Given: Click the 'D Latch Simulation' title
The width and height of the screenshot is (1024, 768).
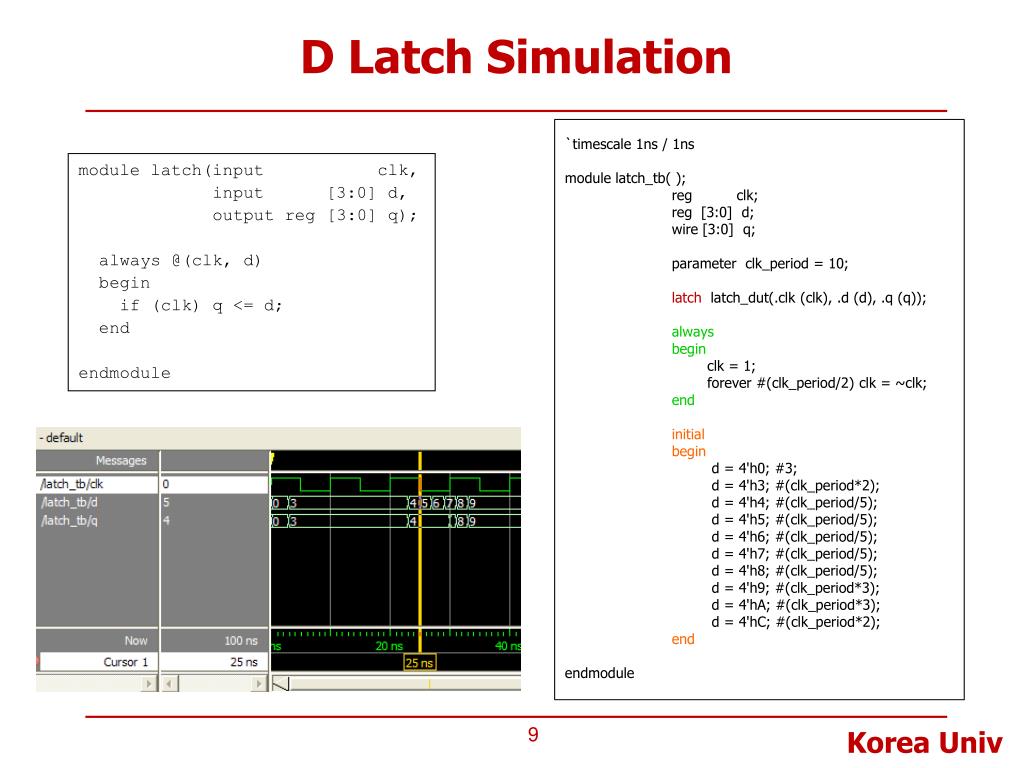Looking at the screenshot, I should tap(516, 57).
